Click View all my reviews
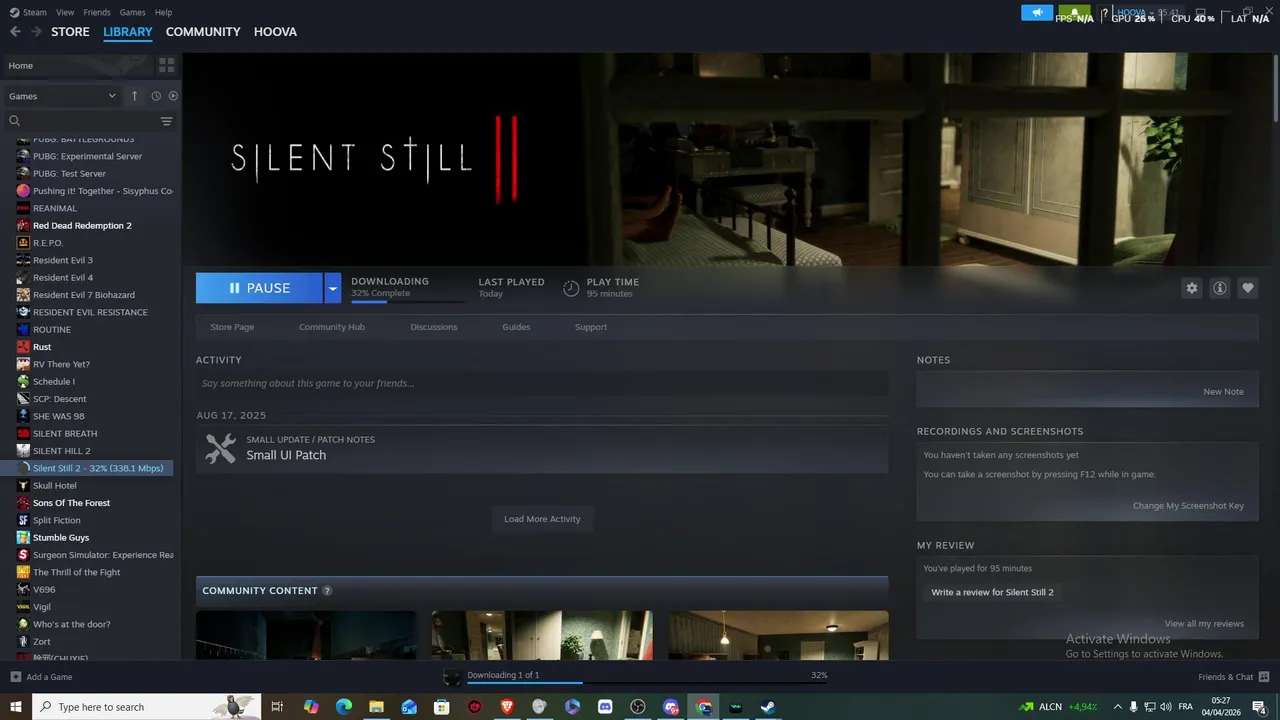Image resolution: width=1280 pixels, height=720 pixels. click(1204, 624)
